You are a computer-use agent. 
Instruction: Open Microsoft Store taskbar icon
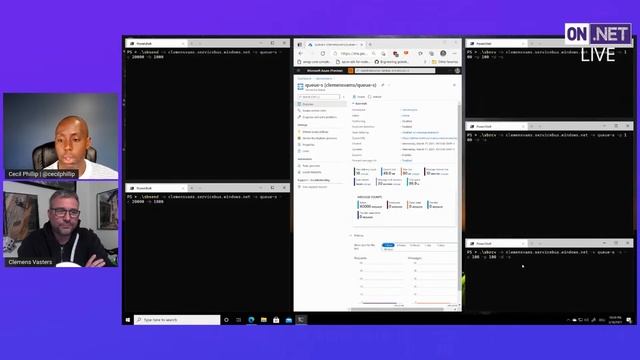[276, 320]
